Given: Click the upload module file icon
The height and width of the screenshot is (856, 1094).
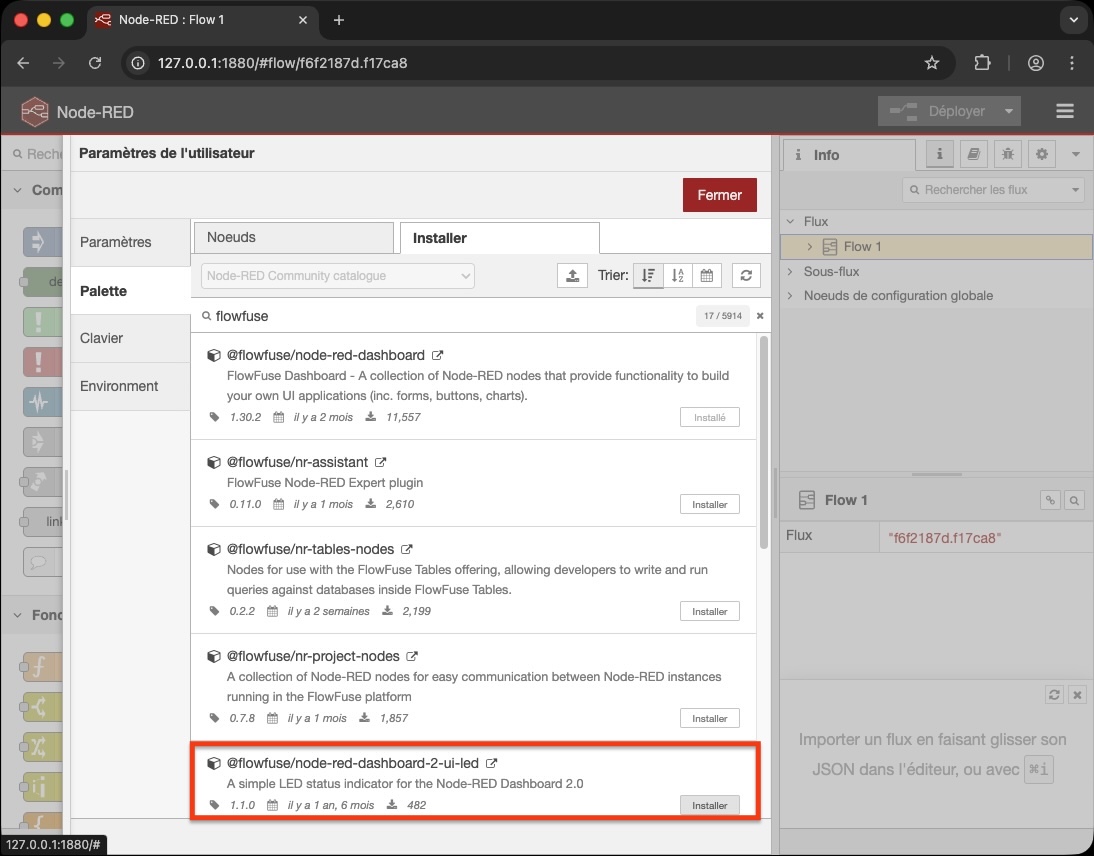Looking at the screenshot, I should point(572,276).
